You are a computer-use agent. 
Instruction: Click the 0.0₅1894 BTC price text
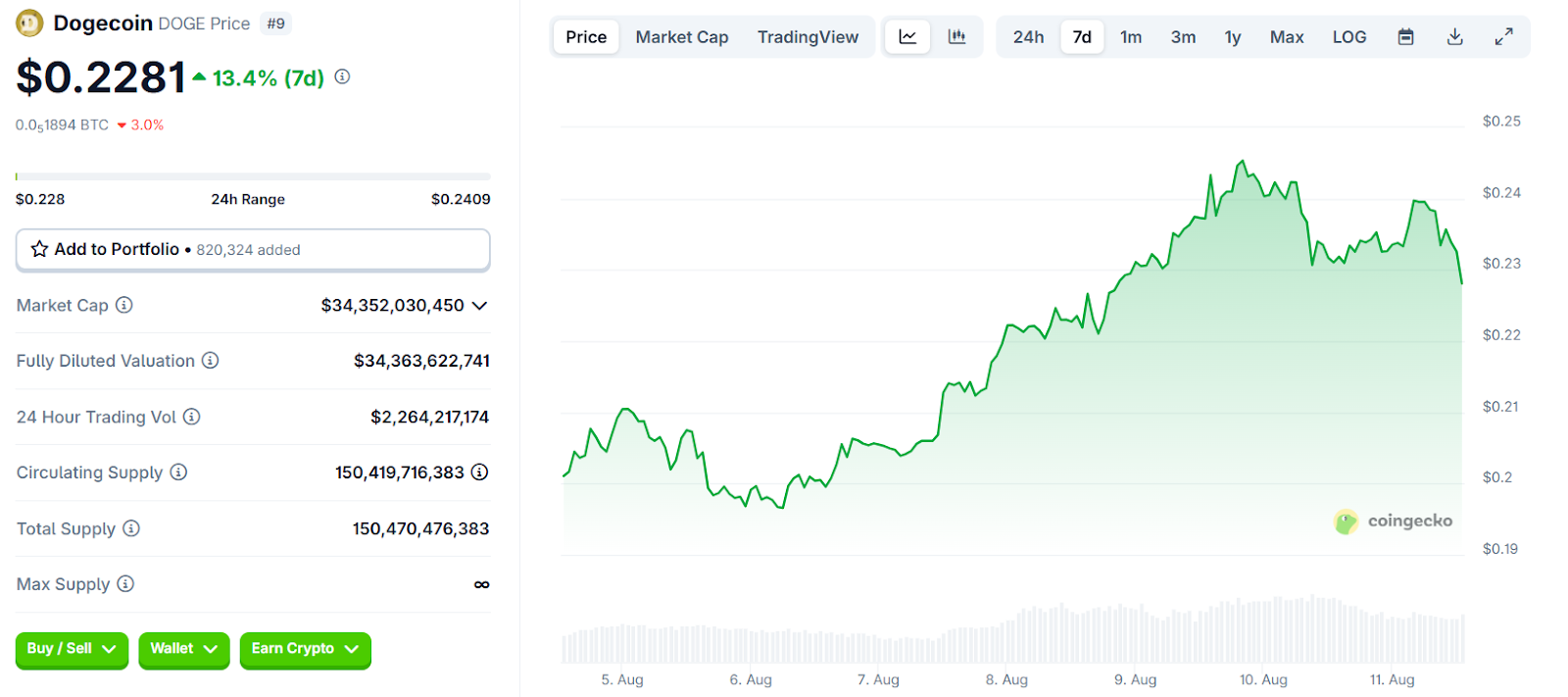click(62, 125)
